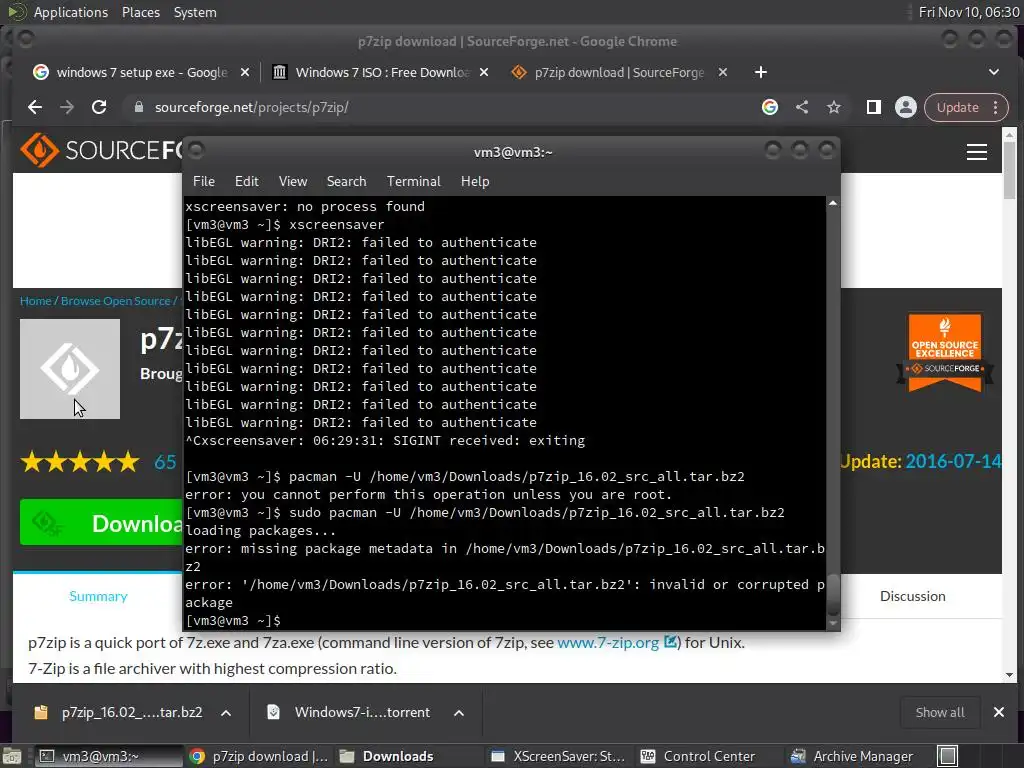Click the Open Source Excellence badge

(945, 353)
